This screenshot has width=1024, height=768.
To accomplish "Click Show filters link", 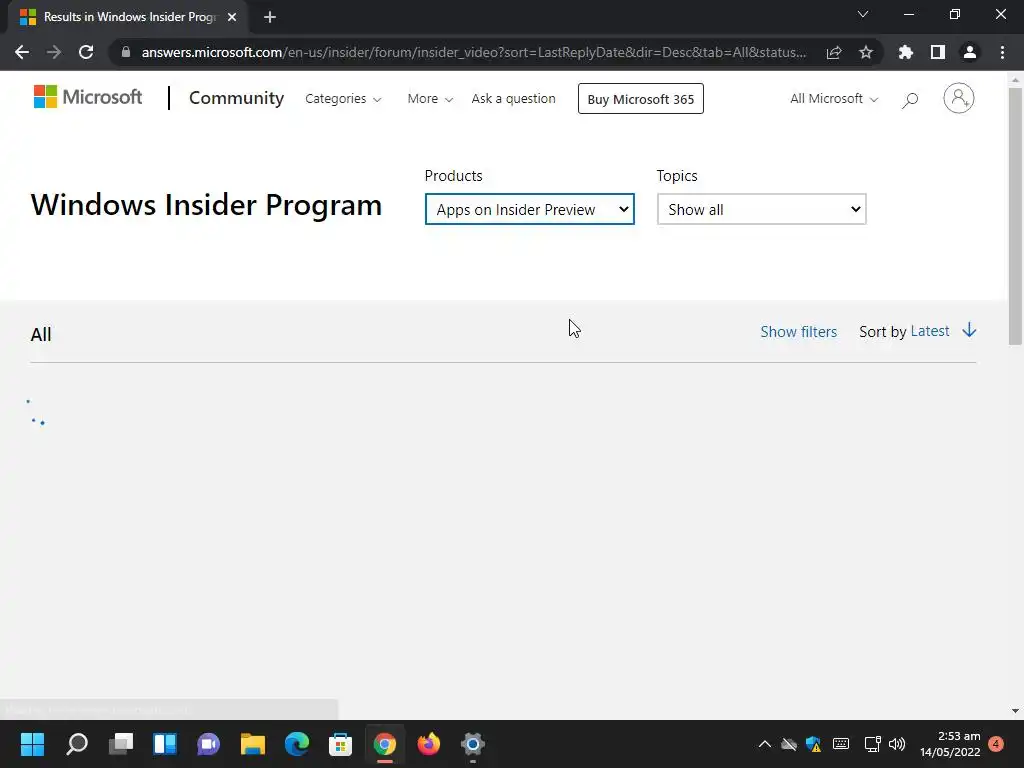I will (798, 332).
